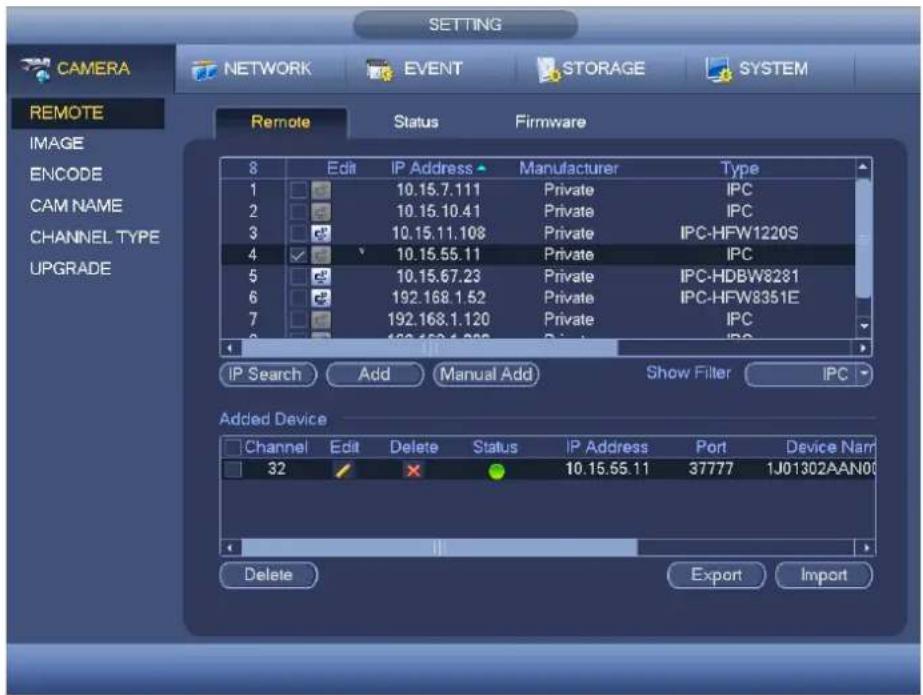Open the CAMERA settings section
The image size is (923, 695).
pos(91,68)
